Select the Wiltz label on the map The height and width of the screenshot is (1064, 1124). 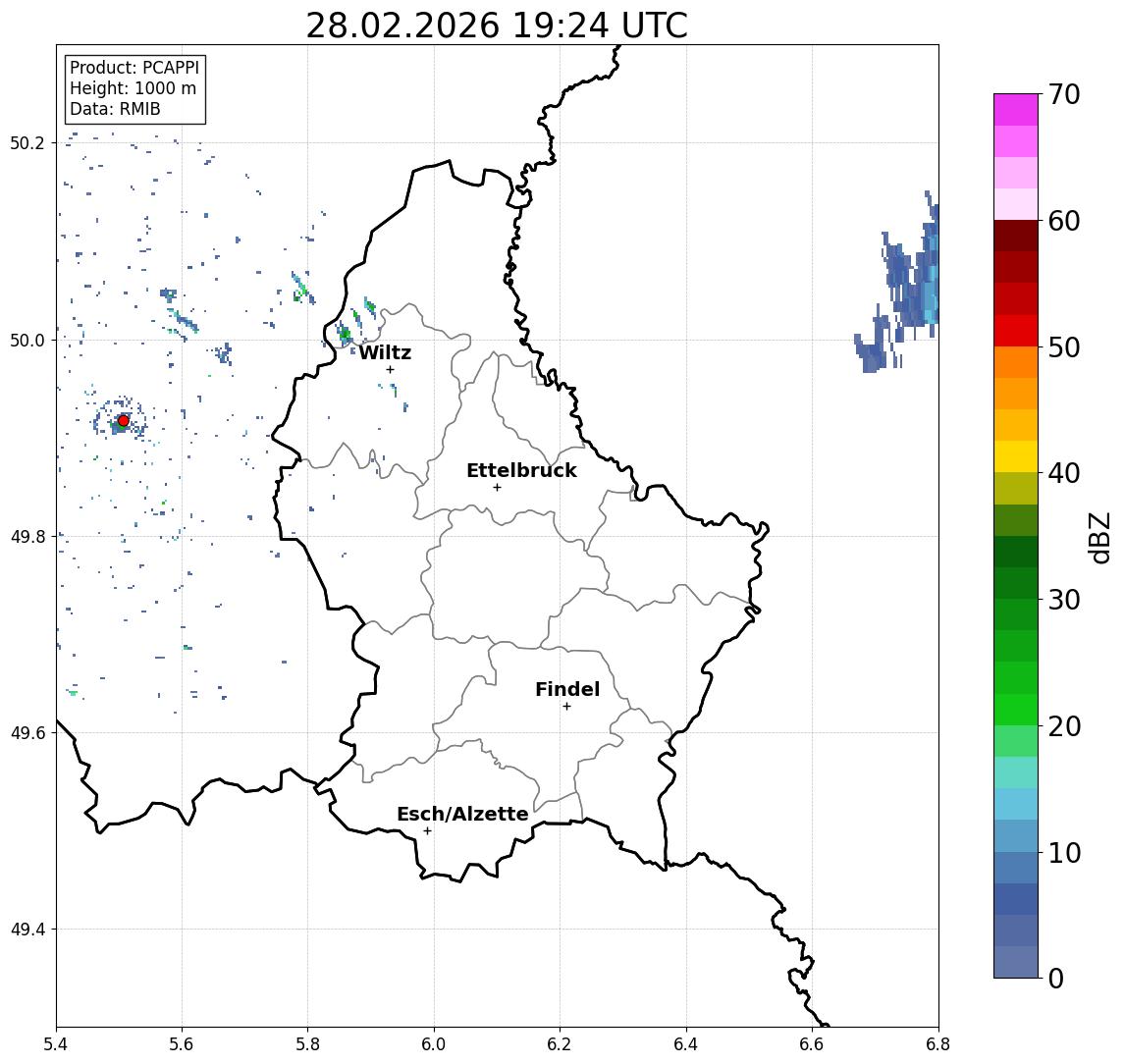(385, 352)
